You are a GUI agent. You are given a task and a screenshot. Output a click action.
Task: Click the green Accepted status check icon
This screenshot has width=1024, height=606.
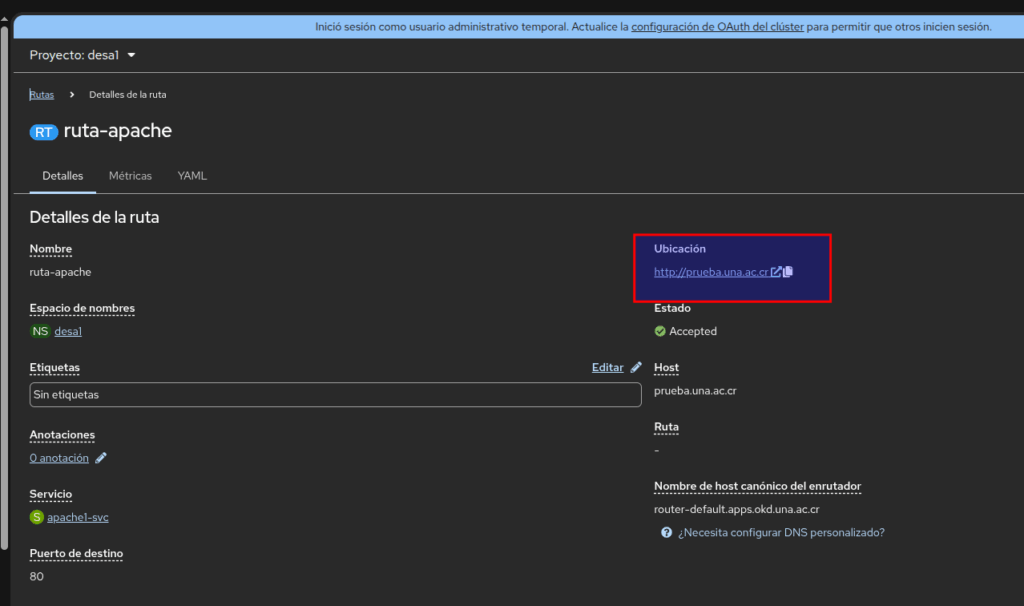click(x=660, y=331)
